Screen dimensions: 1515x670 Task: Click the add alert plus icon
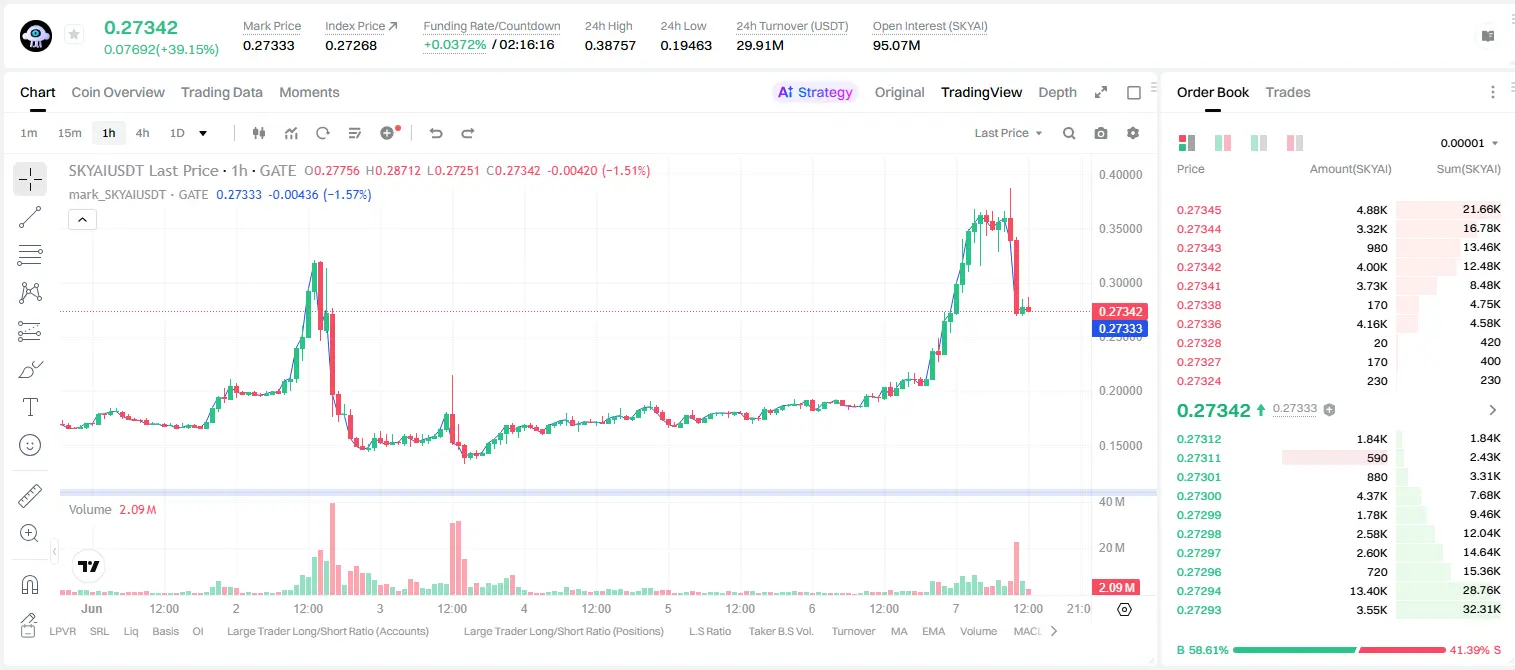click(388, 133)
